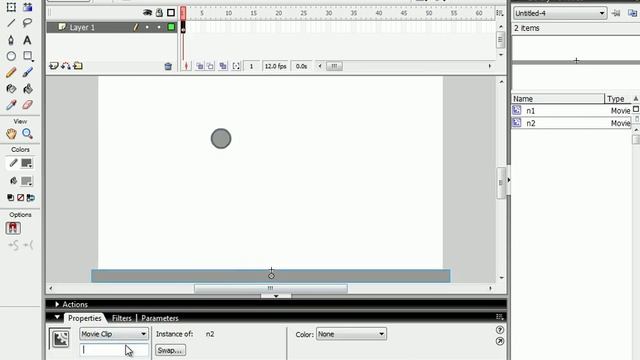Select the Eyedropper tool
The width and height of the screenshot is (640, 360).
pos(11,105)
